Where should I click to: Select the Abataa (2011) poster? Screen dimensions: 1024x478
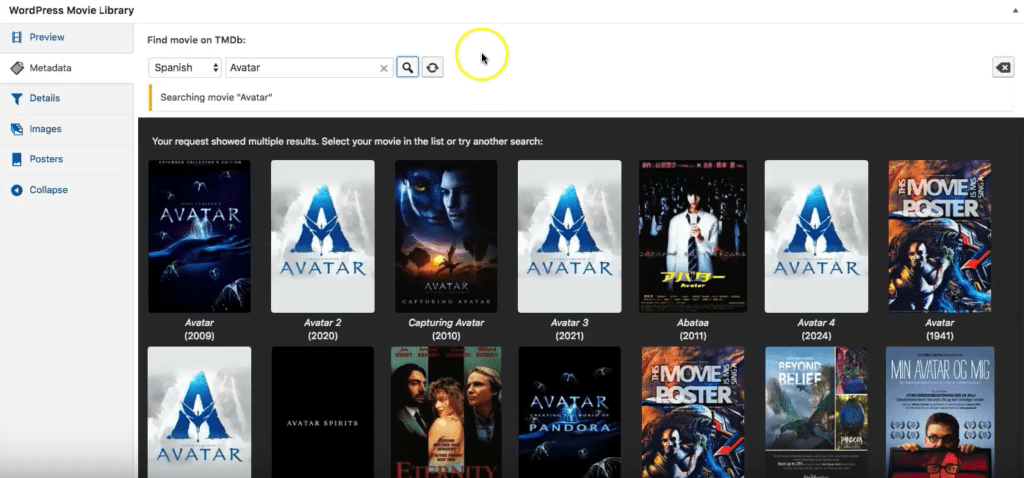click(693, 236)
